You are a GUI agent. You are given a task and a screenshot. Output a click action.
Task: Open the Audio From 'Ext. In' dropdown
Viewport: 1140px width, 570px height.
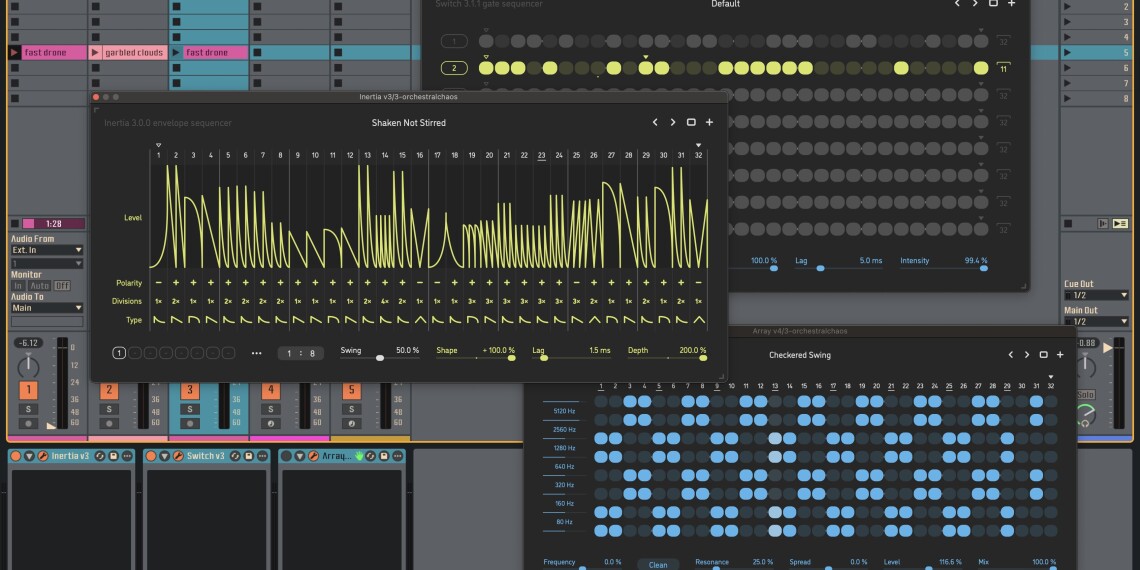click(46, 250)
